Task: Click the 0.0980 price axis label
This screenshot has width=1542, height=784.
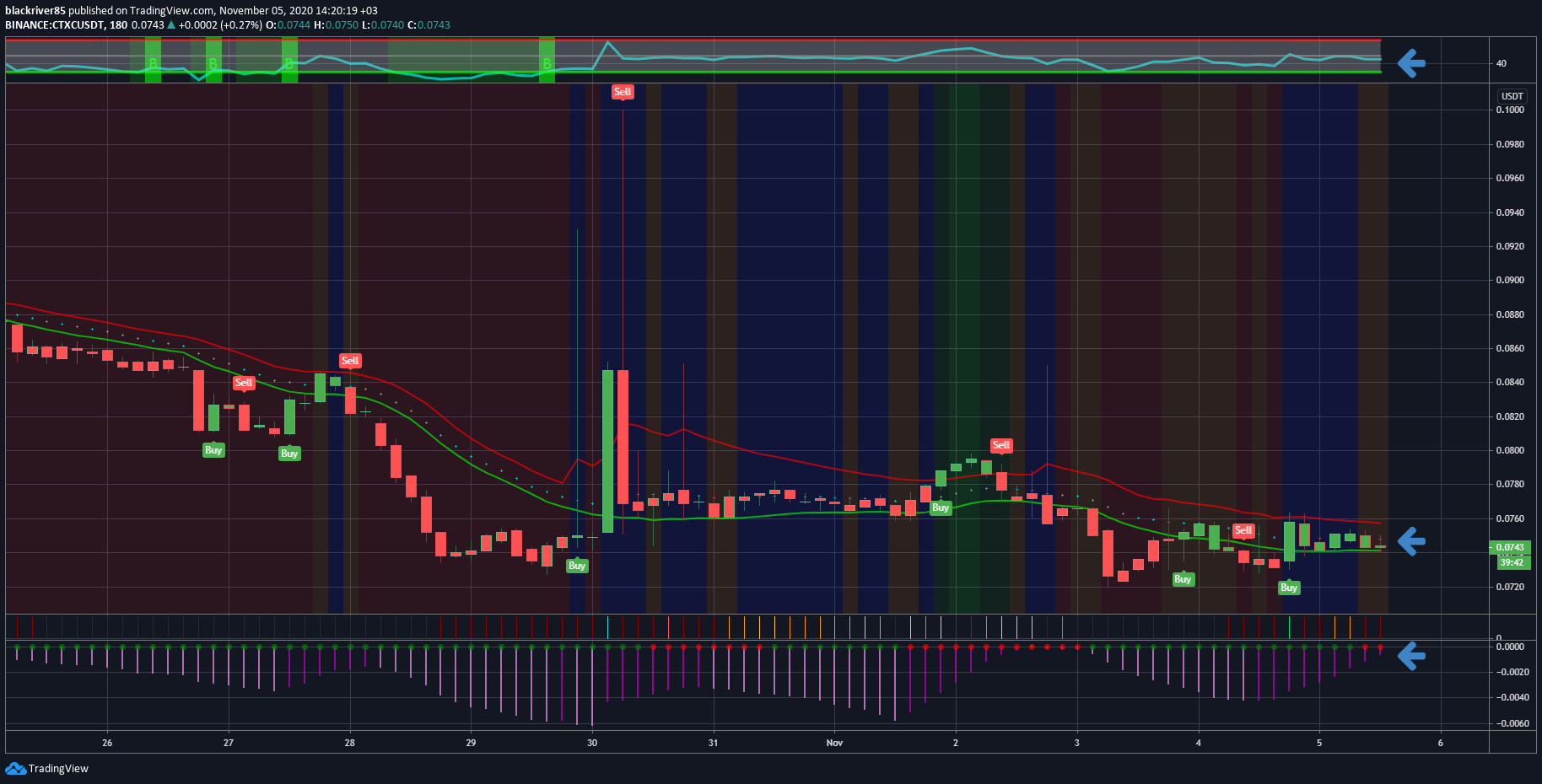Action: coord(1511,144)
